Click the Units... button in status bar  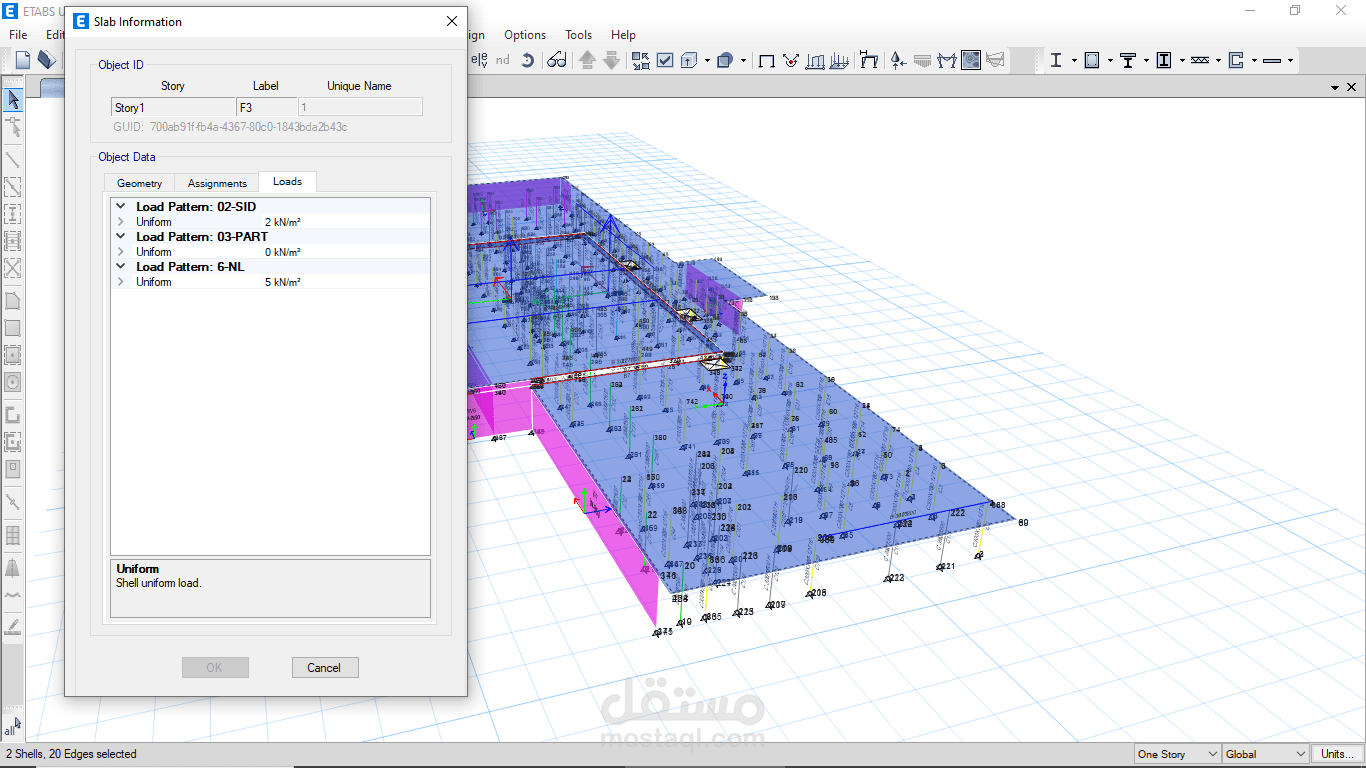(1335, 754)
